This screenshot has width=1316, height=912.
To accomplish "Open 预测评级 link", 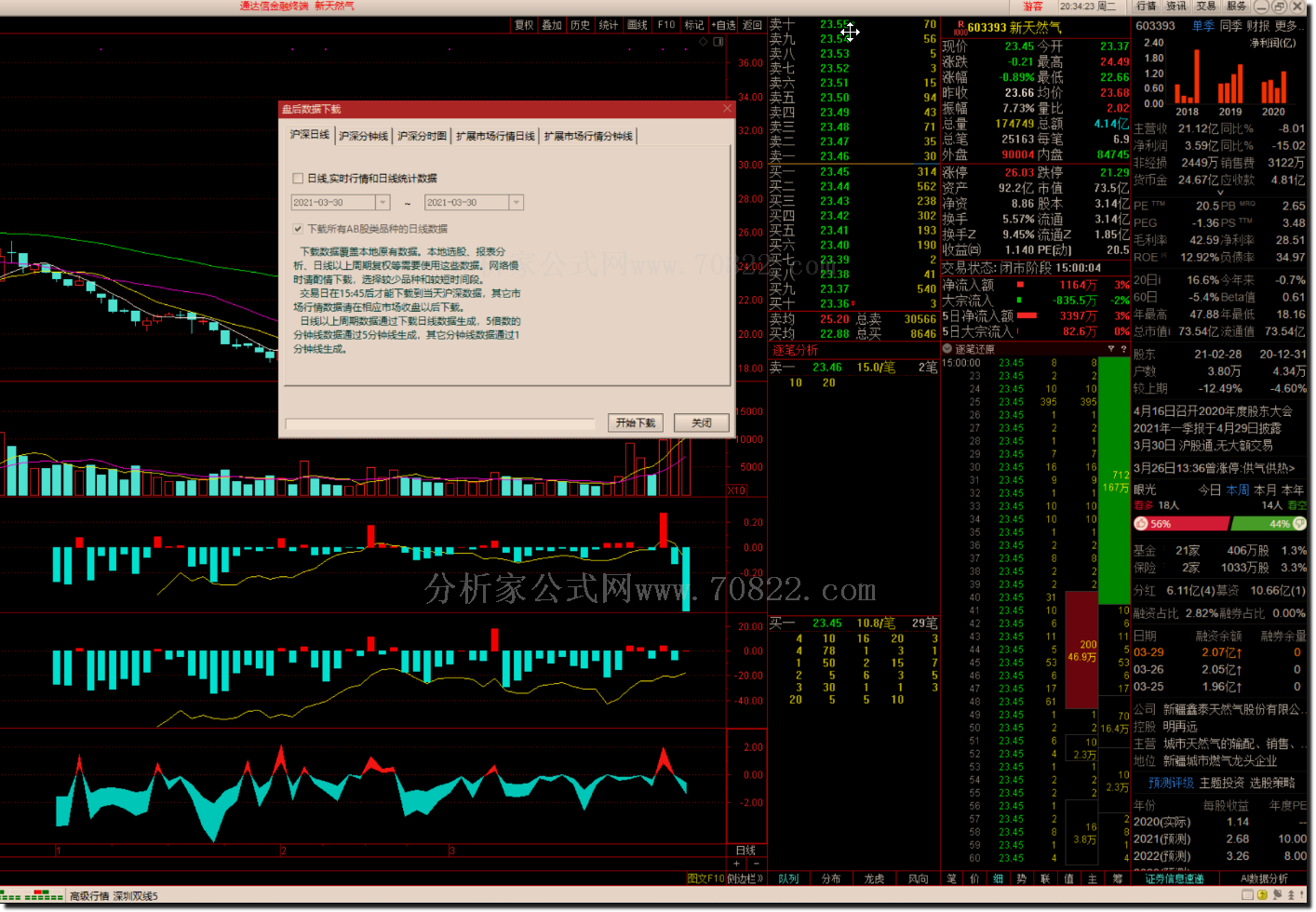I will [x=1171, y=783].
